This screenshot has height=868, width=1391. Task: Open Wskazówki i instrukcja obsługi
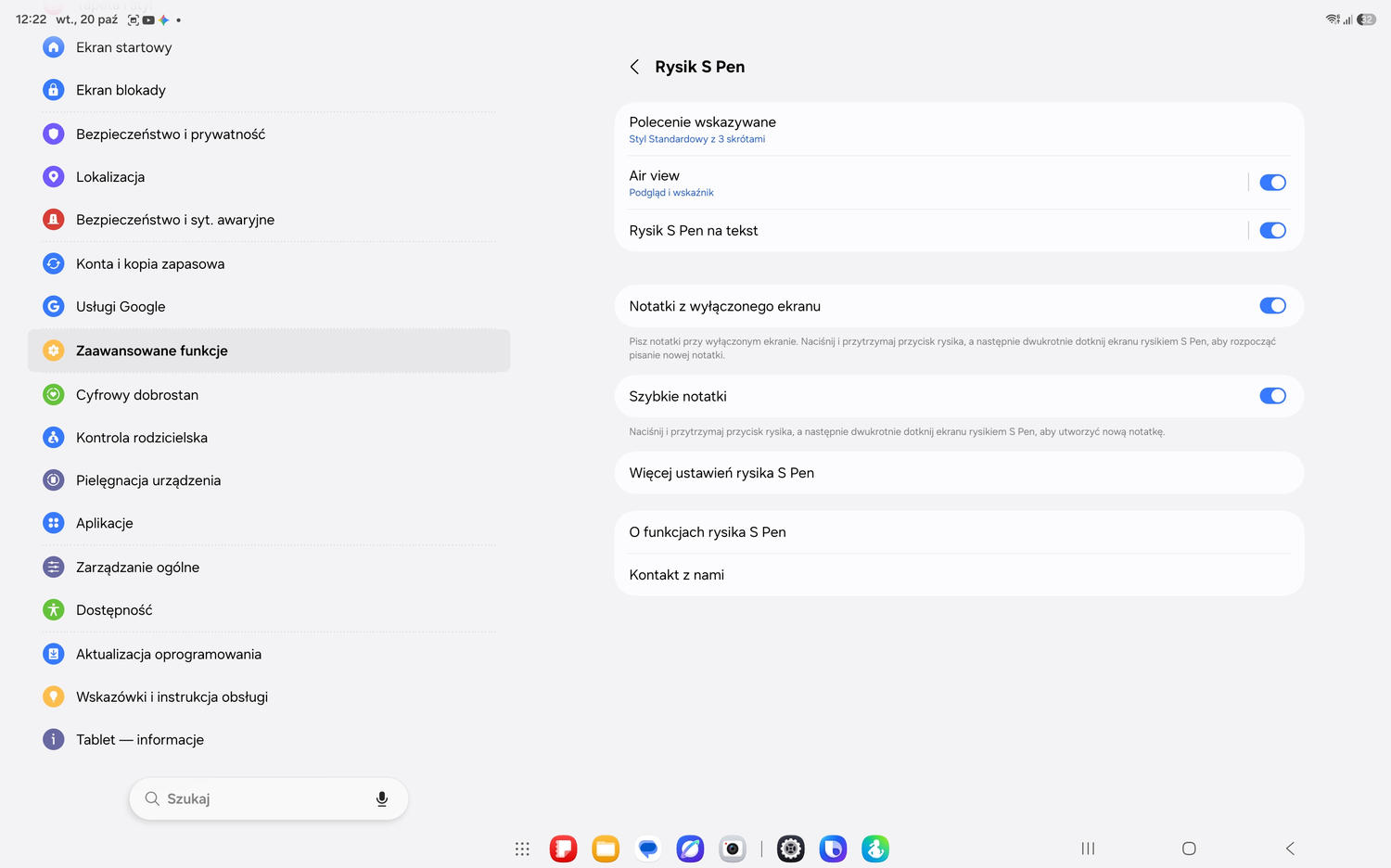click(269, 696)
